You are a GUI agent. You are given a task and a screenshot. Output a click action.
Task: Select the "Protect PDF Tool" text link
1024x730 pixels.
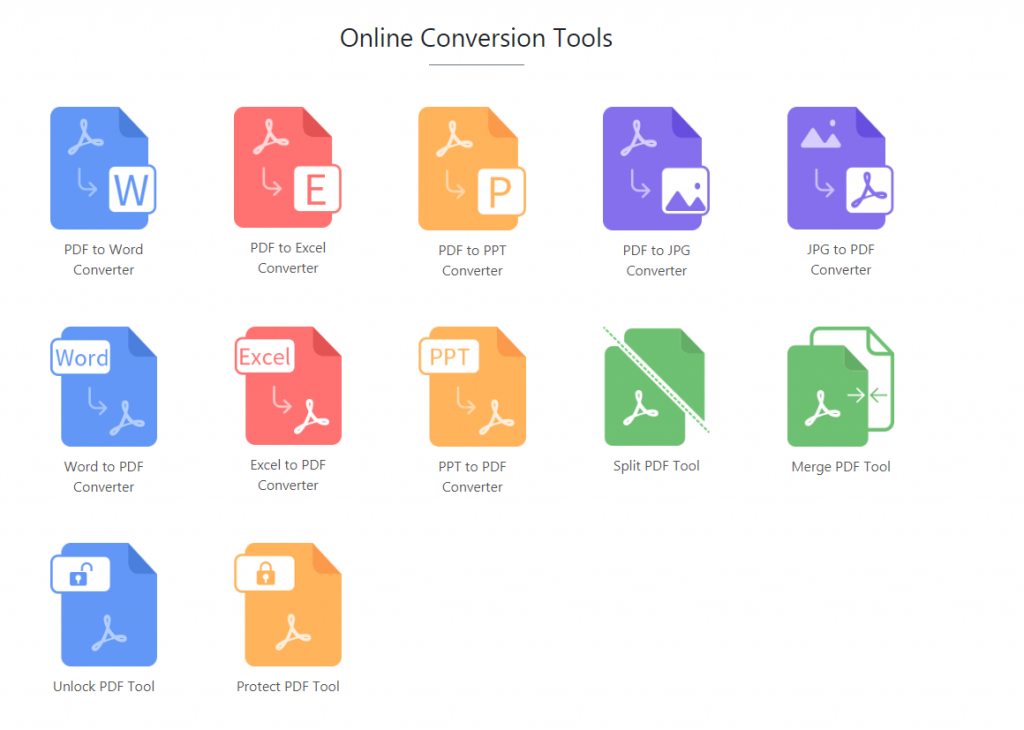coord(288,687)
